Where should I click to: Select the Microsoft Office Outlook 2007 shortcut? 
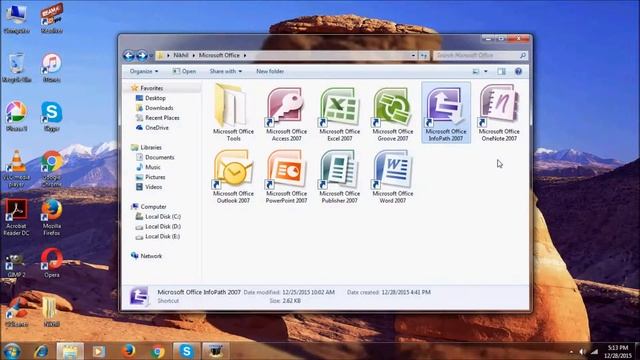tap(233, 176)
